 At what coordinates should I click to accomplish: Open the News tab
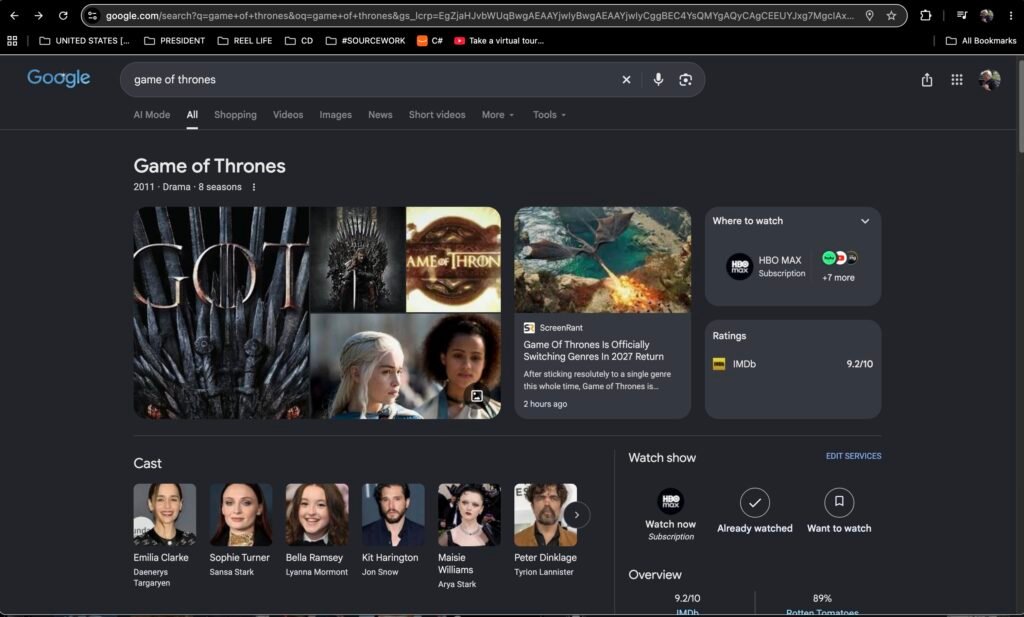pyautogui.click(x=380, y=115)
